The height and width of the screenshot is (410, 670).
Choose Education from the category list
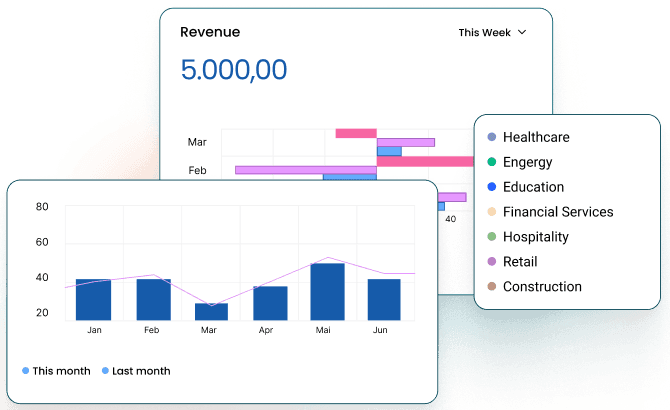[x=533, y=187]
